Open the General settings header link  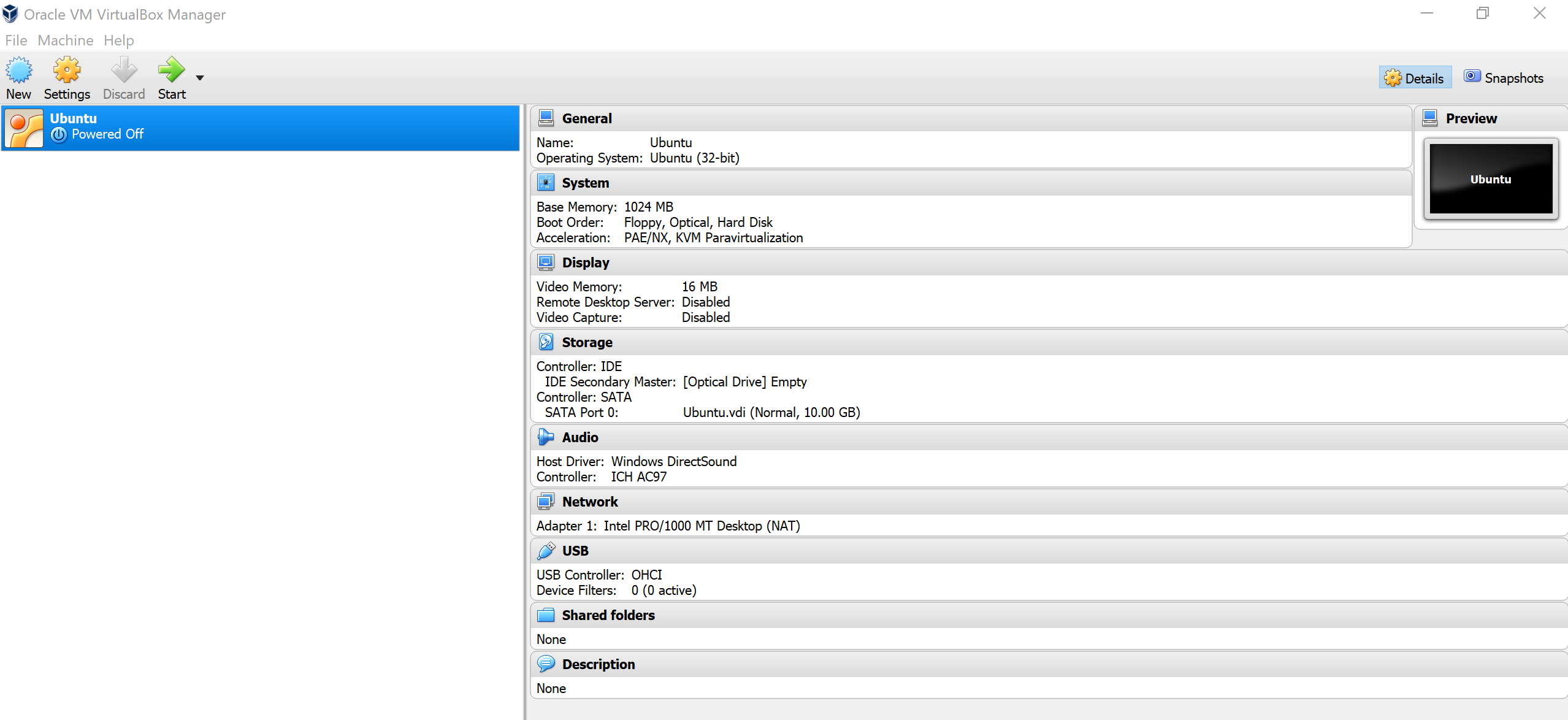587,118
